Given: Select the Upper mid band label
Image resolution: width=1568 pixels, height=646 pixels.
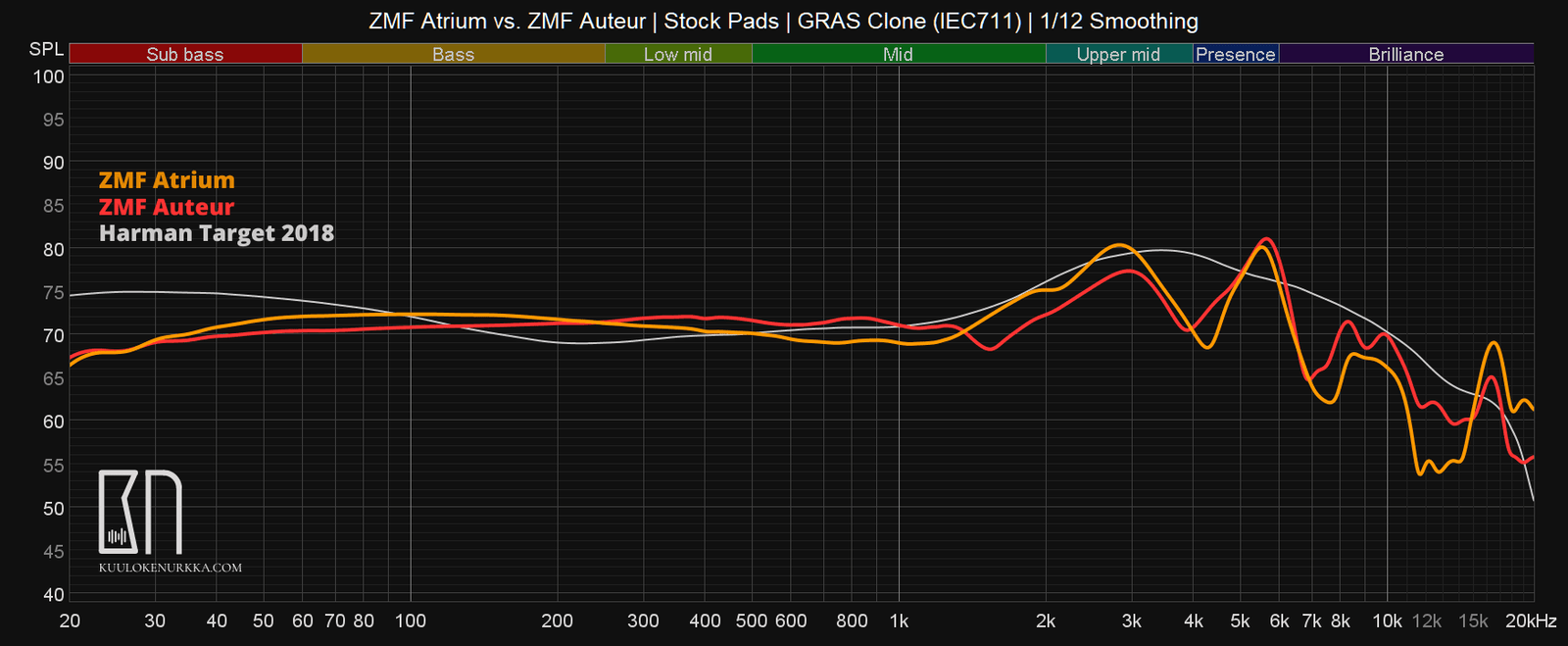Looking at the screenshot, I should pos(1118,55).
